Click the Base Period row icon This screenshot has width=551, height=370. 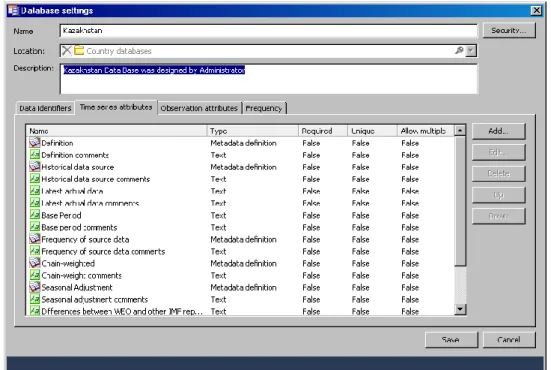[x=34, y=215]
